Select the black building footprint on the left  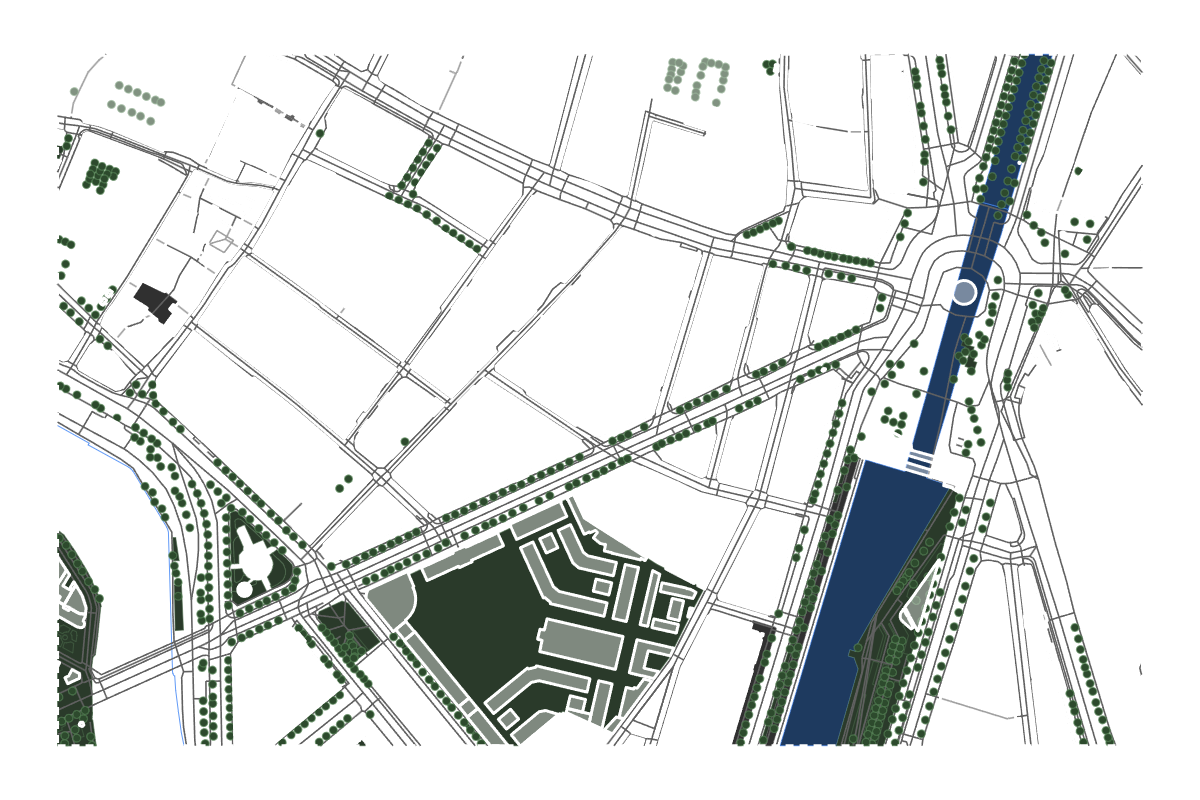[x=155, y=302]
